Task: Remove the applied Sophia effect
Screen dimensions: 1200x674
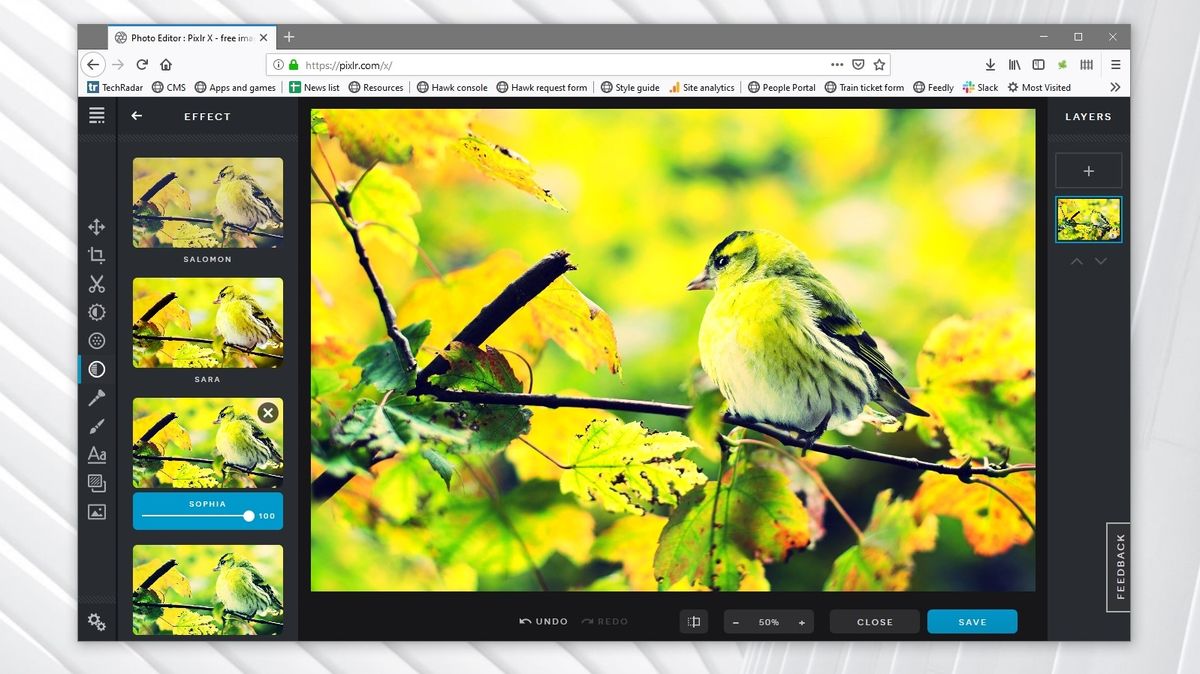Action: coord(267,412)
